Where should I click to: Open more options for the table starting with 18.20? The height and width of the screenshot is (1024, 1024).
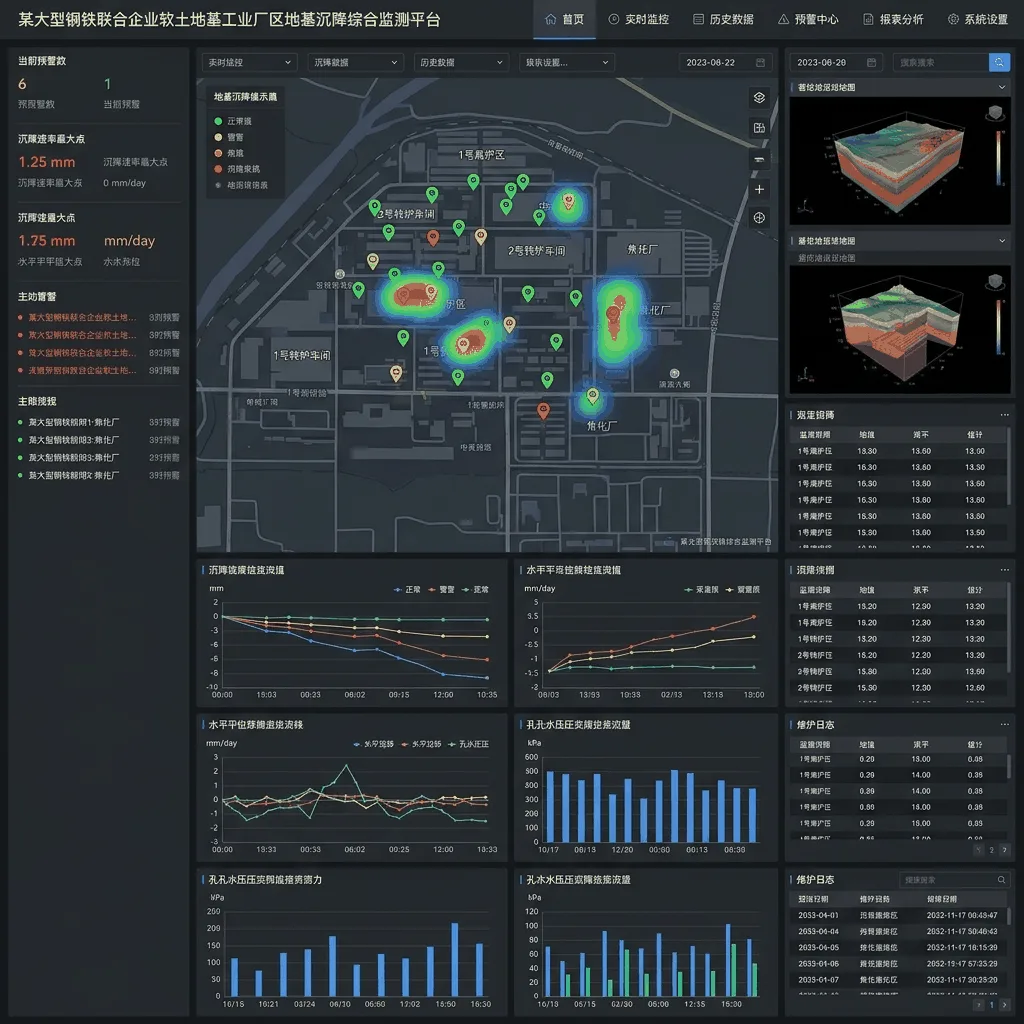(x=1004, y=570)
